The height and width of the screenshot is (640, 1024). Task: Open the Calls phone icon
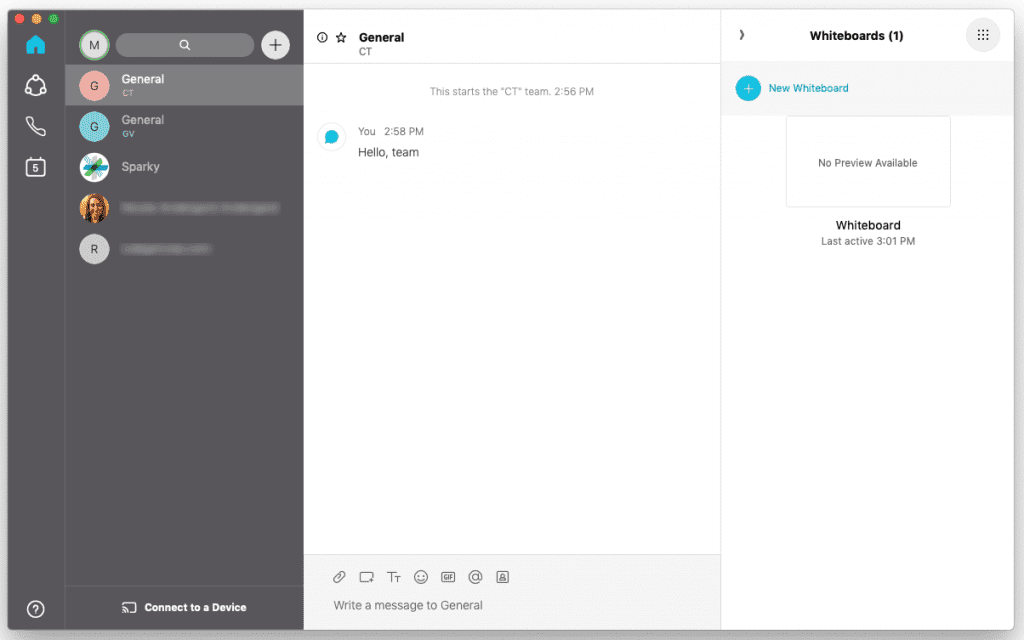point(36,126)
